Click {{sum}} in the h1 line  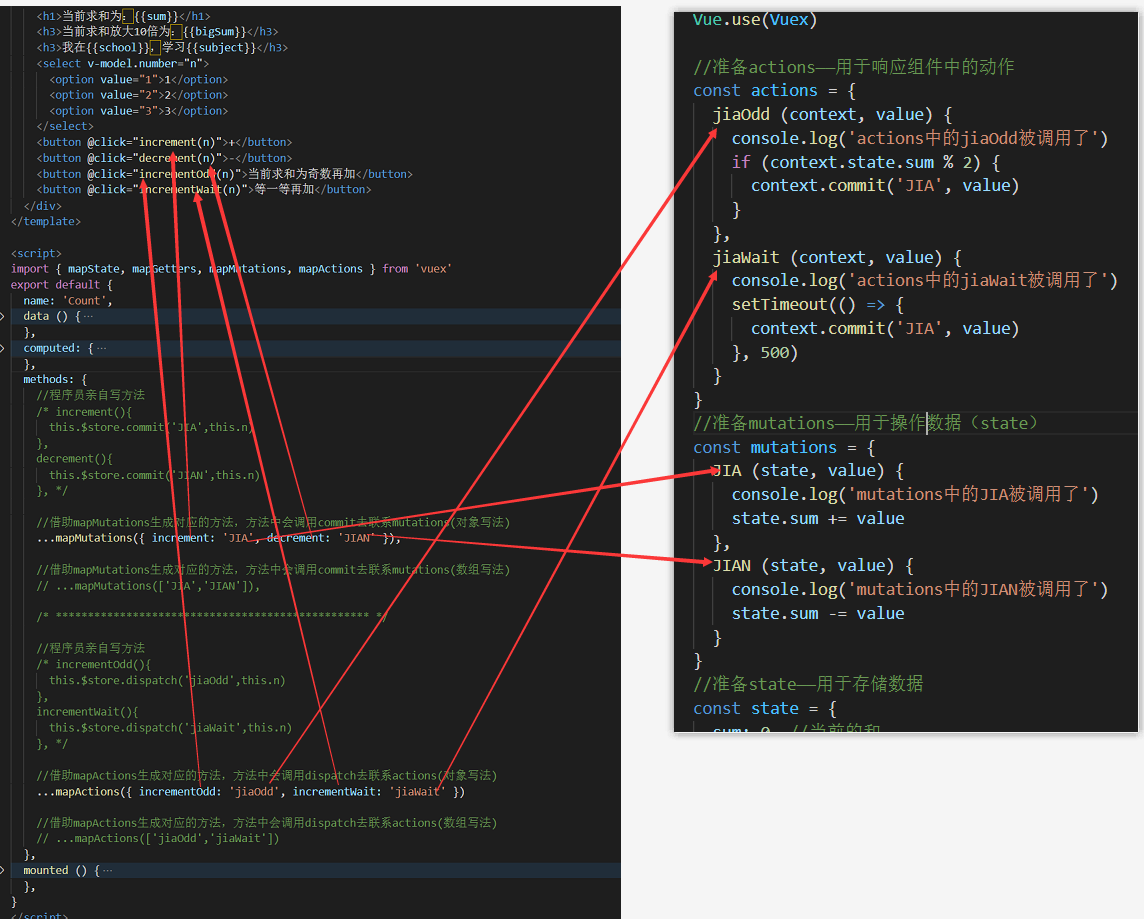[x=156, y=16]
